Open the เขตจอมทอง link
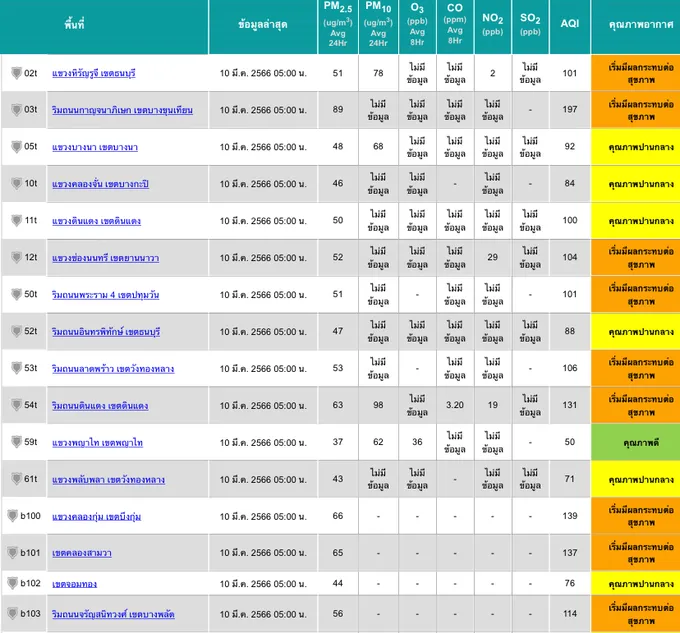This screenshot has width=680, height=633. (x=74, y=584)
